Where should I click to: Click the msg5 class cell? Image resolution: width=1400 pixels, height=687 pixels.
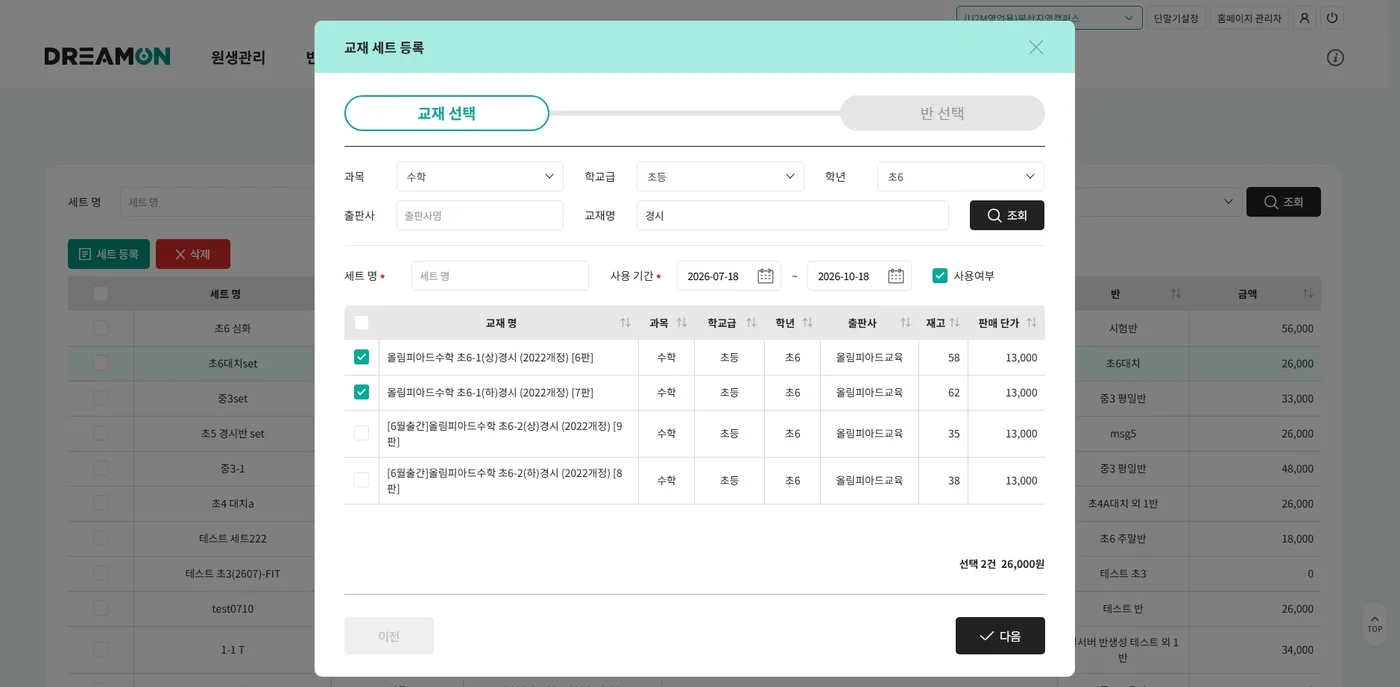pyautogui.click(x=1123, y=433)
